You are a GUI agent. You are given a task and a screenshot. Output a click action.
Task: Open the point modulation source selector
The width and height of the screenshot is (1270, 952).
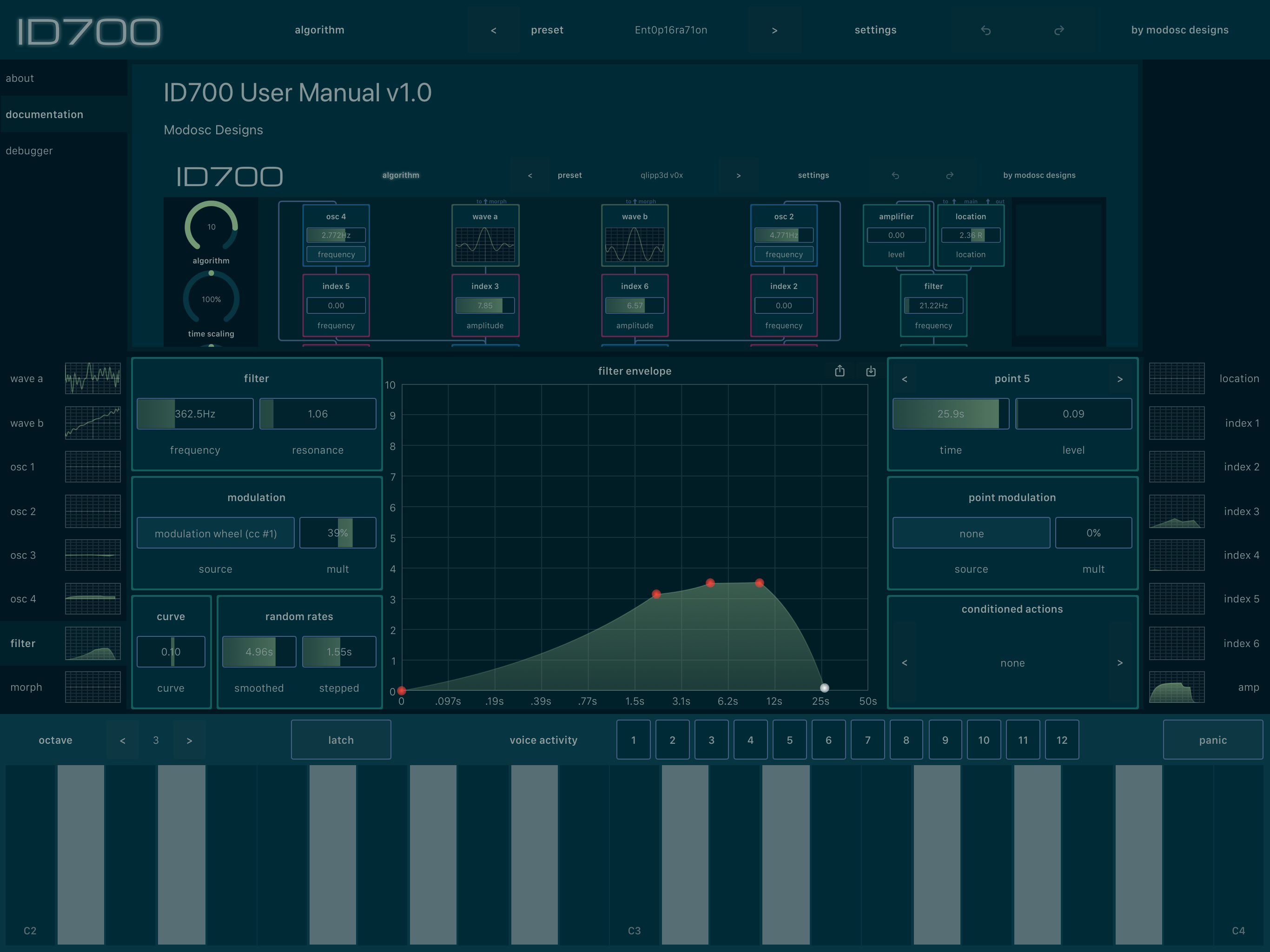(971, 533)
